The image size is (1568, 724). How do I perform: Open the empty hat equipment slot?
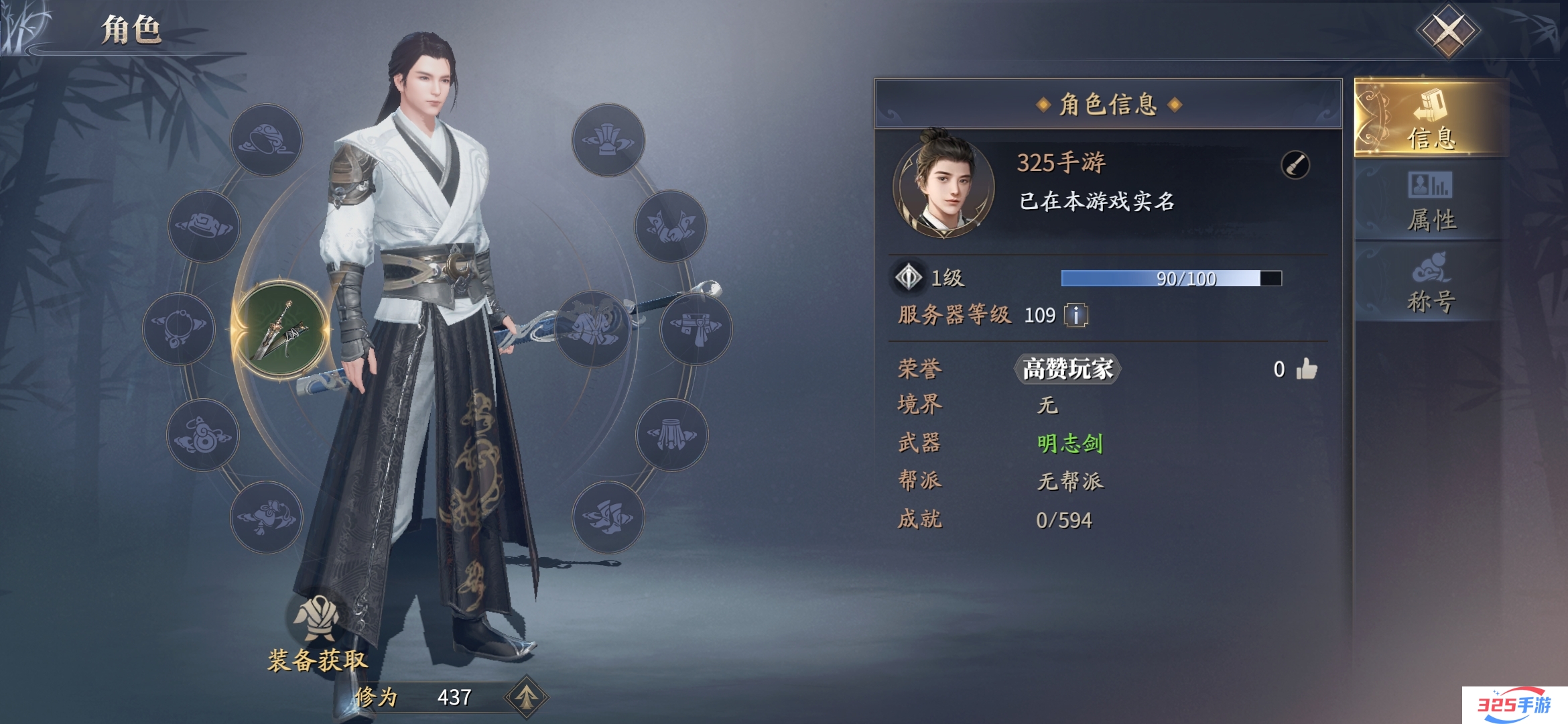608,139
